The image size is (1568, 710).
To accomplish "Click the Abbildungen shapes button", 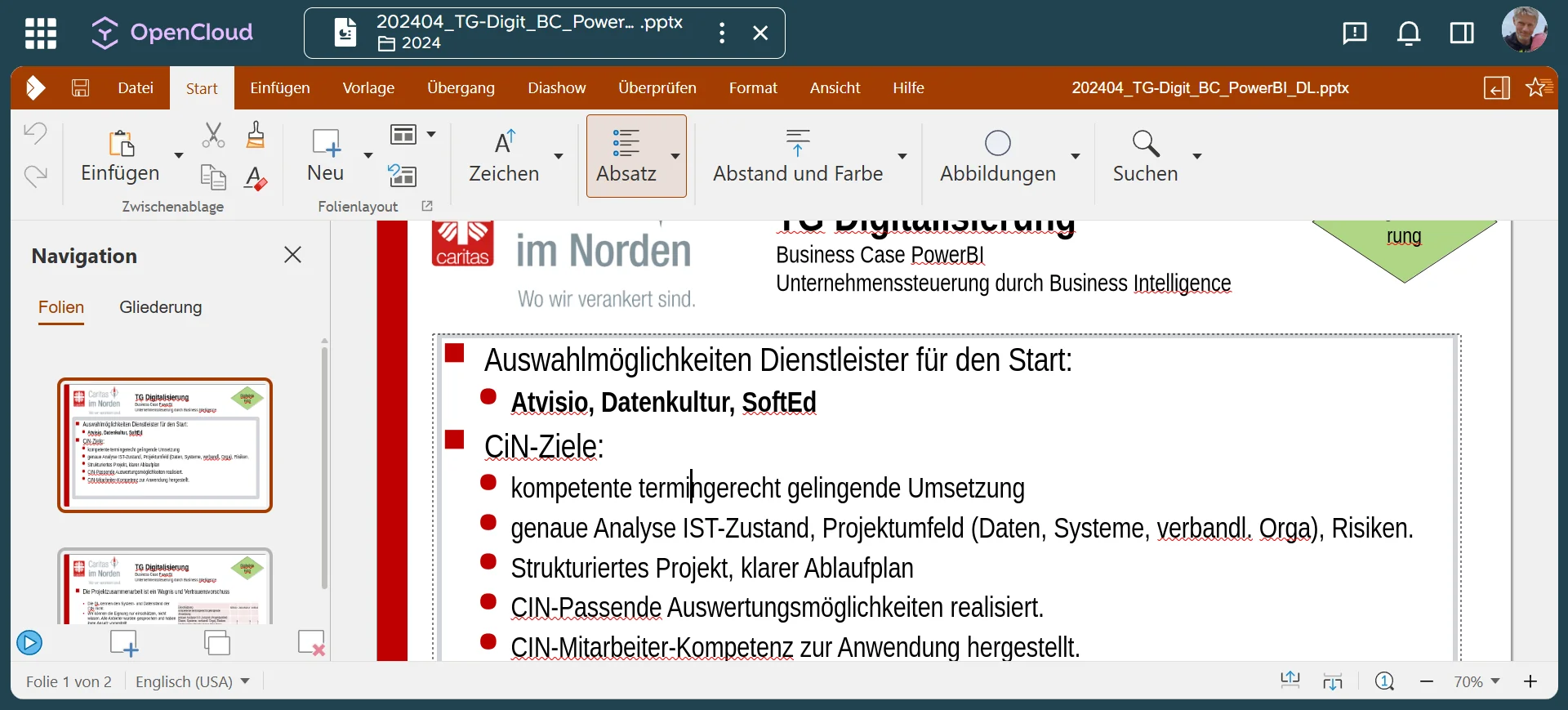I will click(998, 156).
